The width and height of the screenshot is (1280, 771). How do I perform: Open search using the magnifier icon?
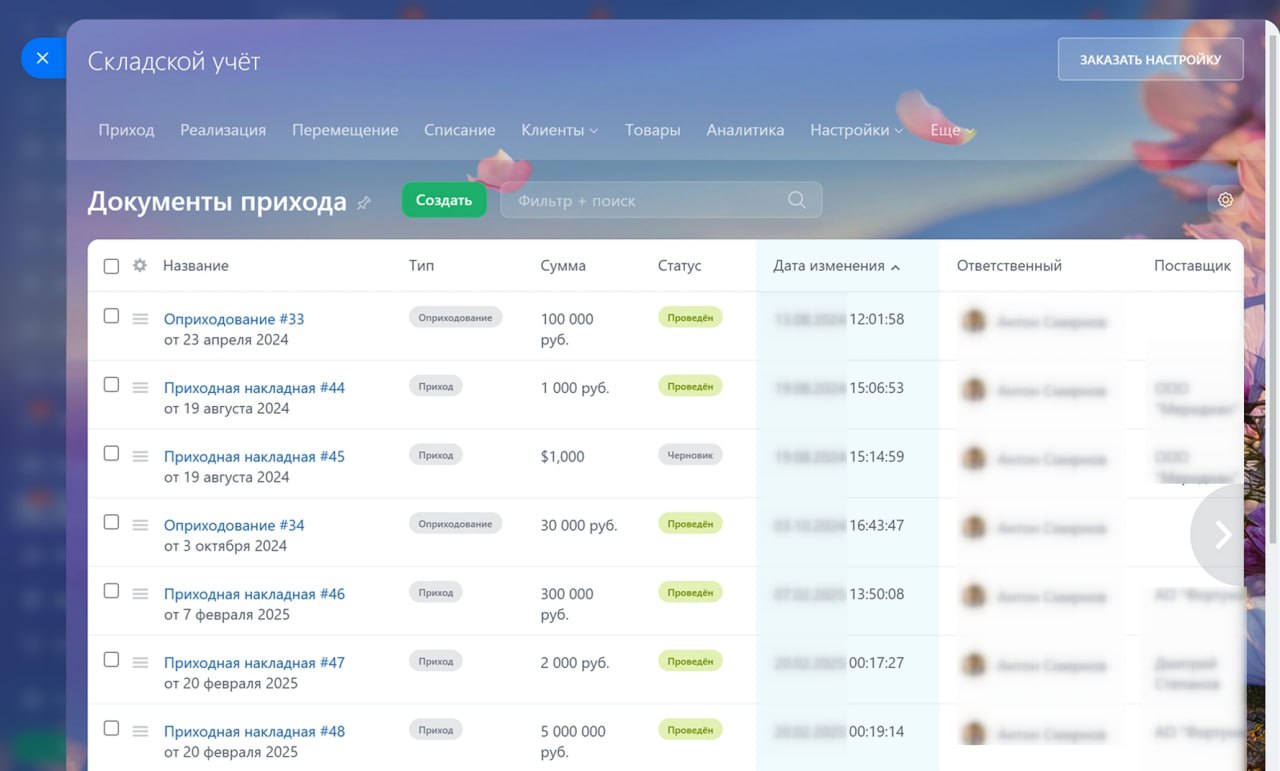click(x=796, y=200)
